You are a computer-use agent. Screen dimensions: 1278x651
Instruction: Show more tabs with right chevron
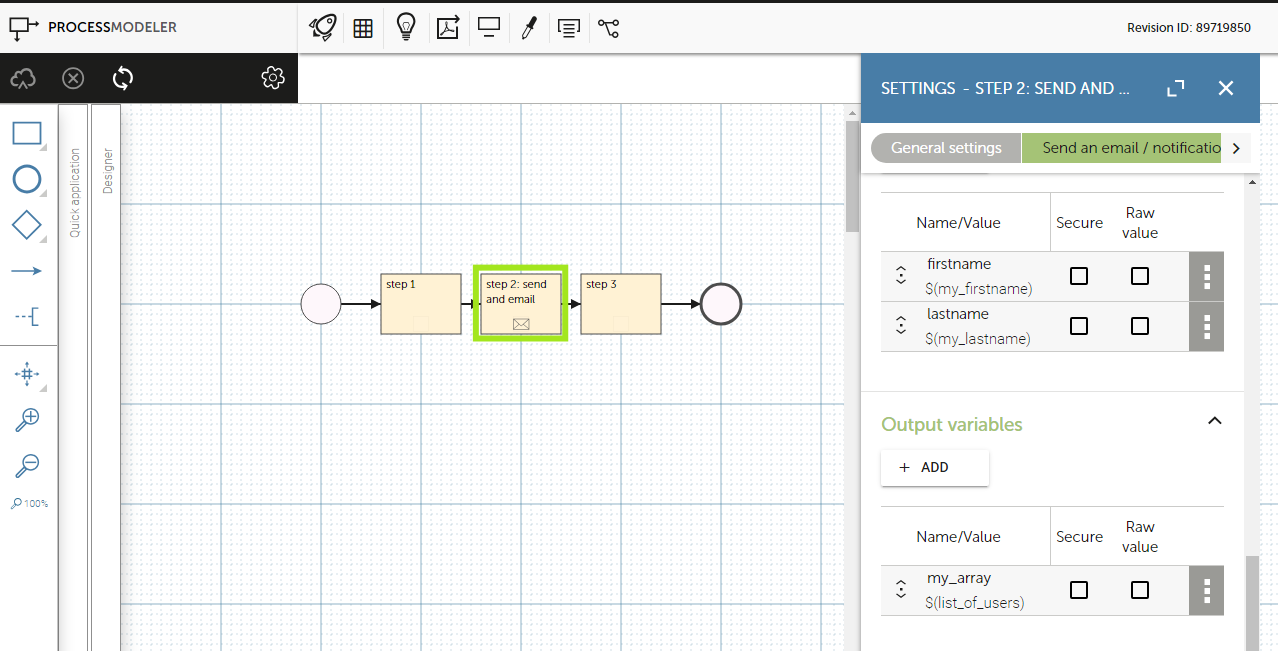(1237, 148)
